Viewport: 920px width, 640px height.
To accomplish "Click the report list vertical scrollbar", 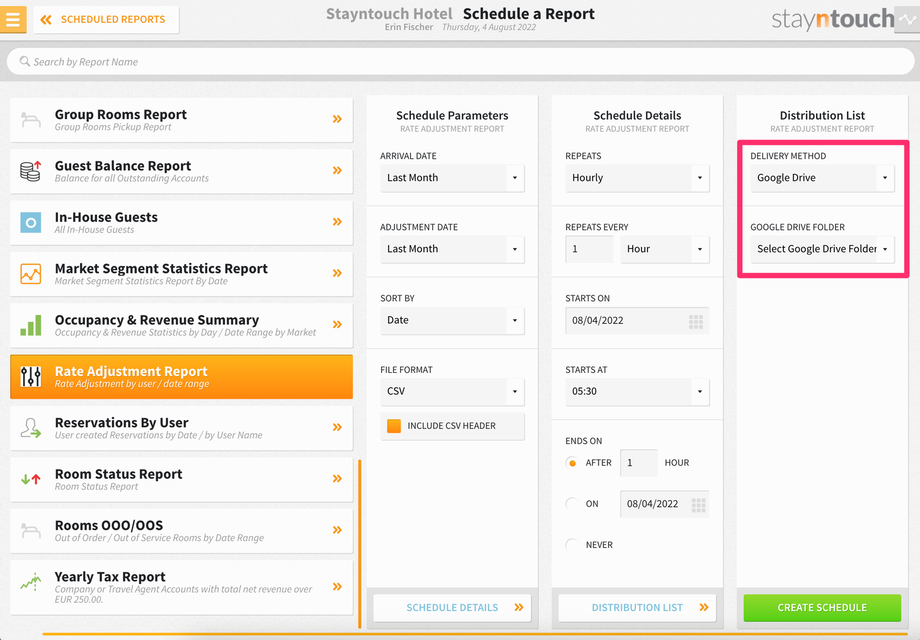I will click(359, 544).
